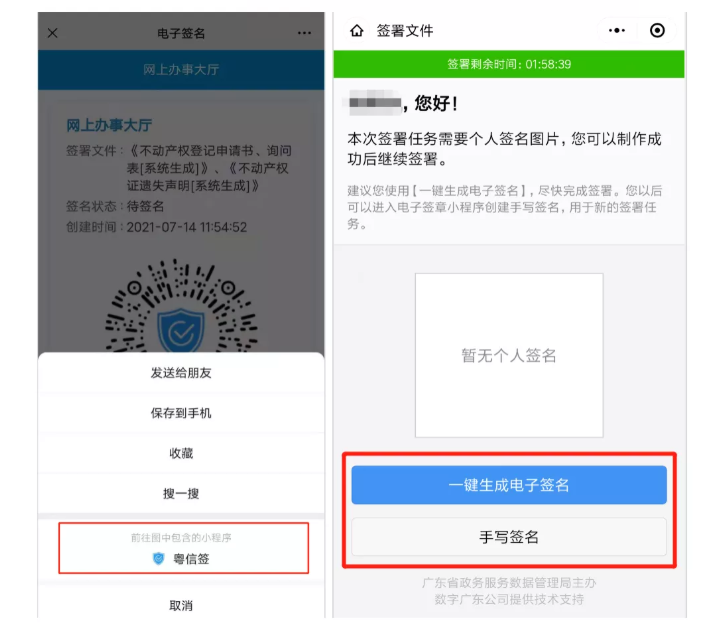Close the 电子签名 page with X icon

tap(53, 33)
